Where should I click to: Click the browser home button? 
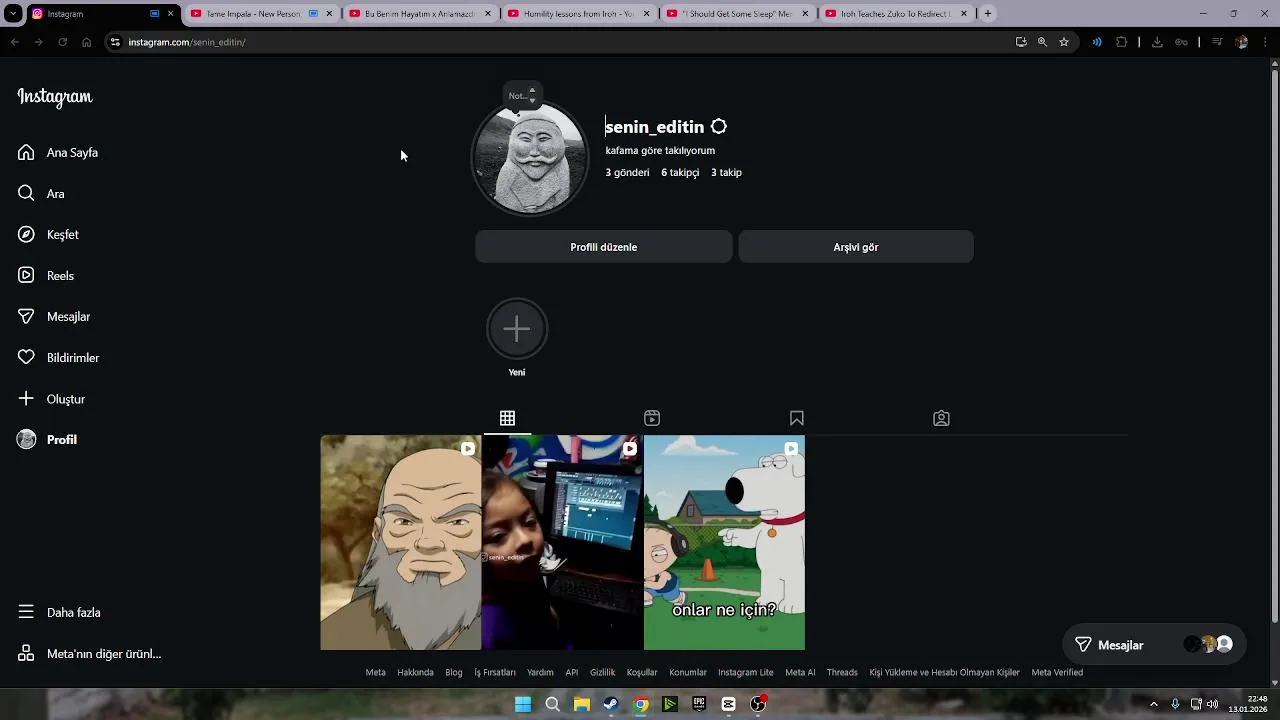(x=87, y=42)
